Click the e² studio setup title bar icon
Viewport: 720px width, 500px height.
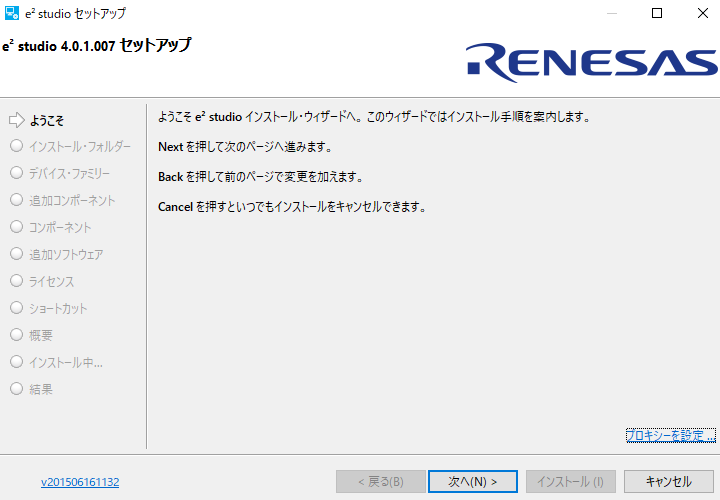coord(11,13)
